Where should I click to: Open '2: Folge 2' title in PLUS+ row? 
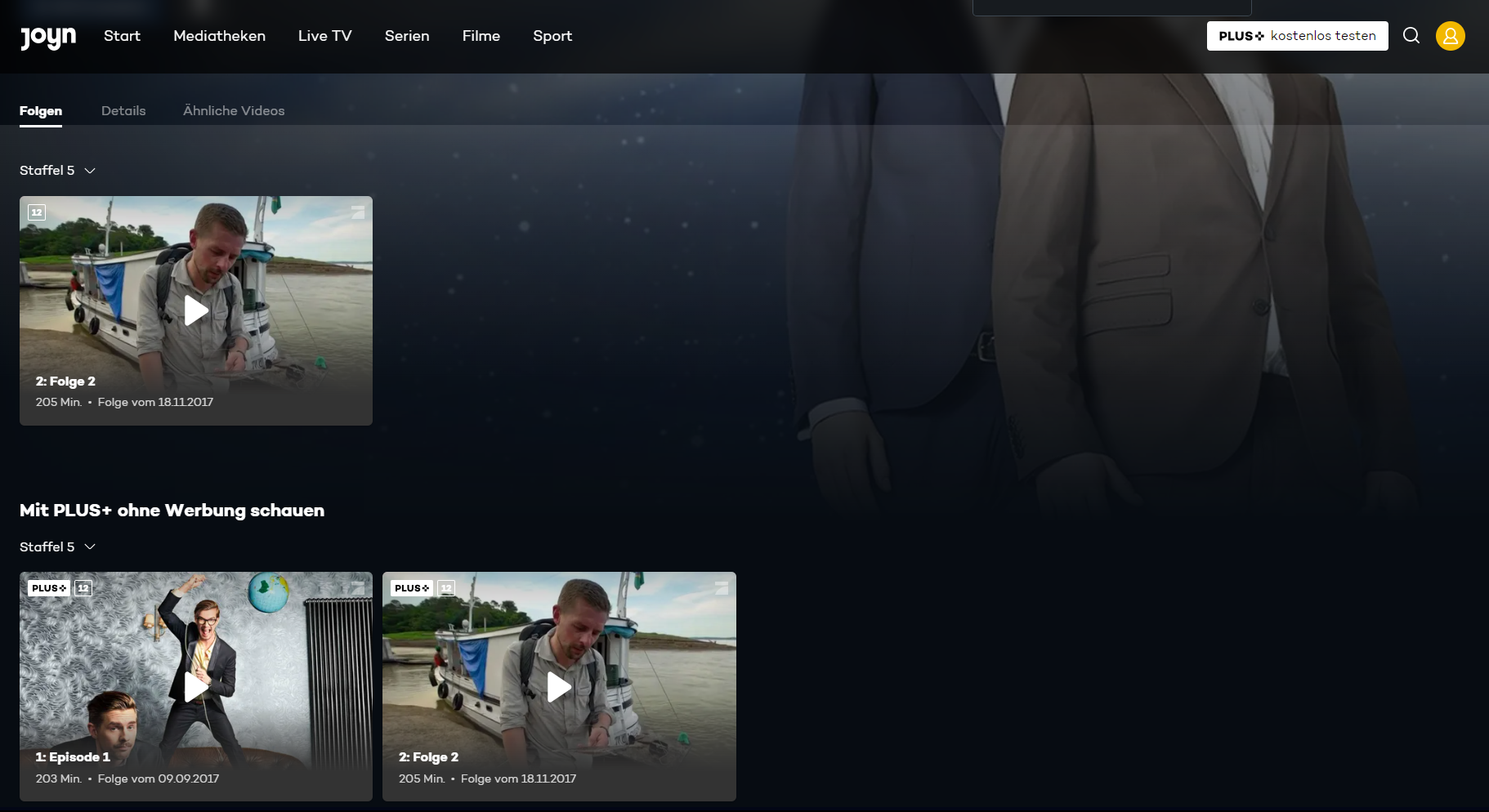click(428, 757)
